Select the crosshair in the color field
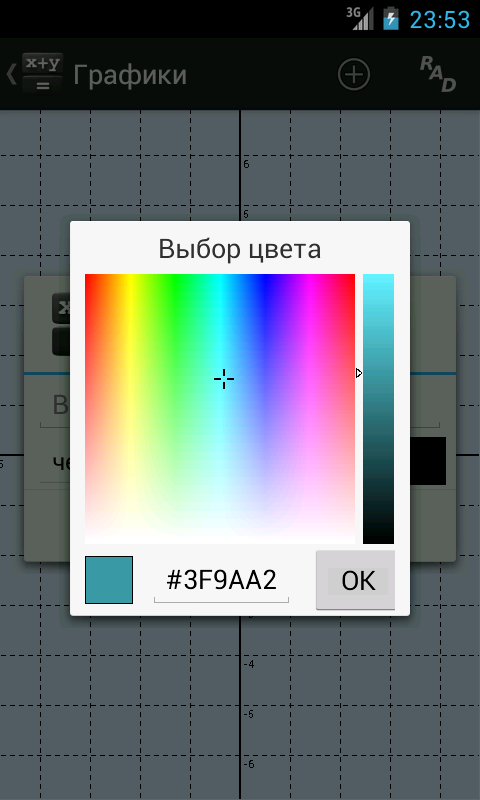The width and height of the screenshot is (480, 800). click(223, 379)
